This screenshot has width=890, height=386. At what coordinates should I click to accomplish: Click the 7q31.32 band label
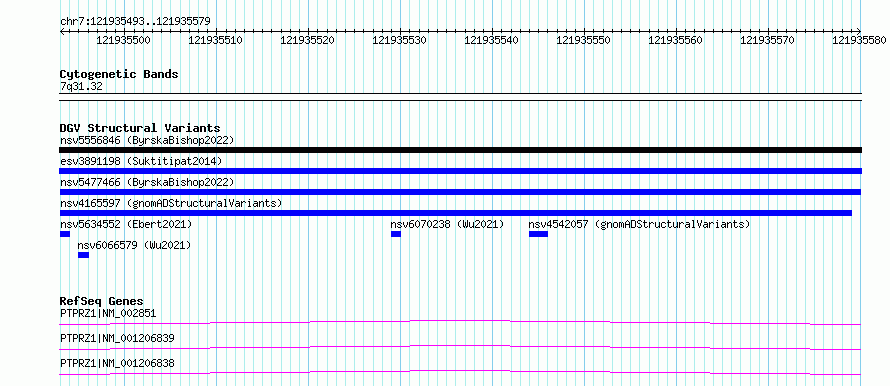(x=81, y=86)
